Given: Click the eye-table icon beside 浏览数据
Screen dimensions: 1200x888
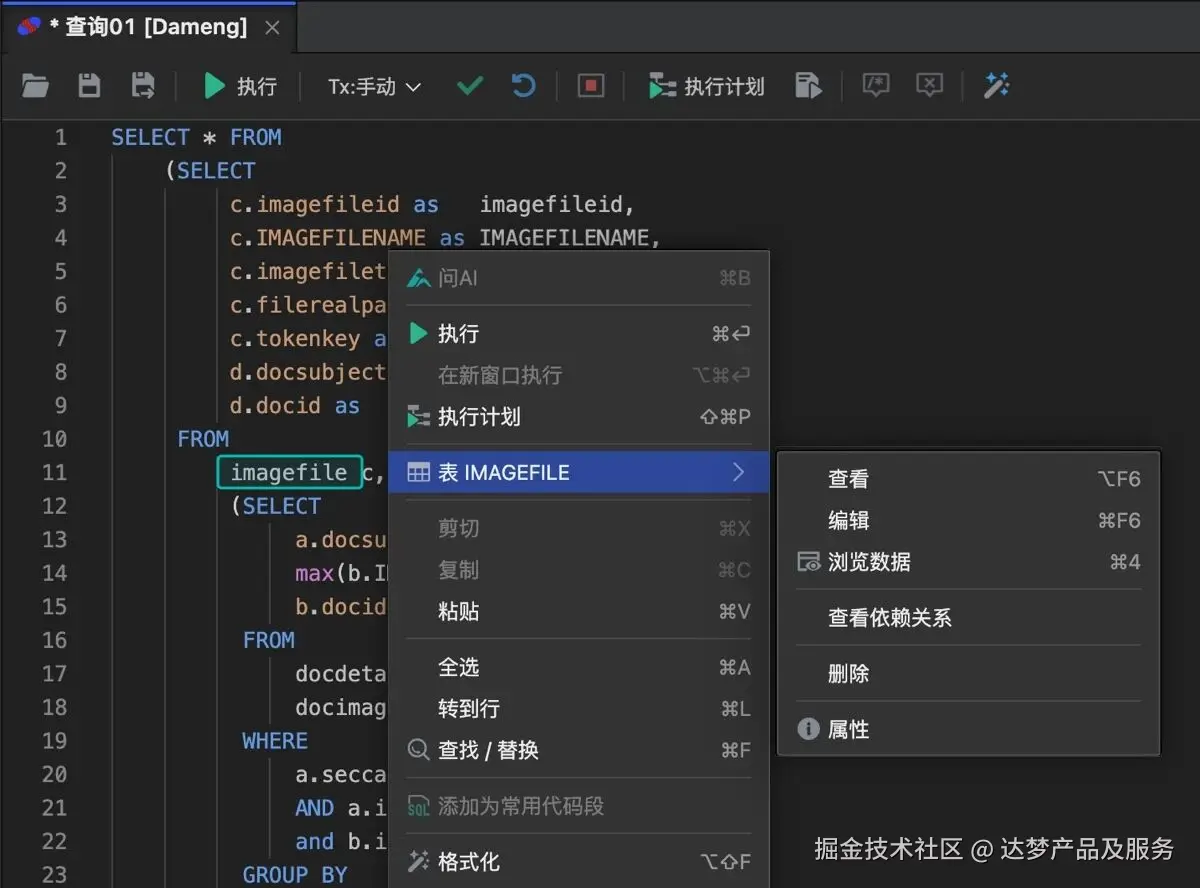Looking at the screenshot, I should [808, 562].
